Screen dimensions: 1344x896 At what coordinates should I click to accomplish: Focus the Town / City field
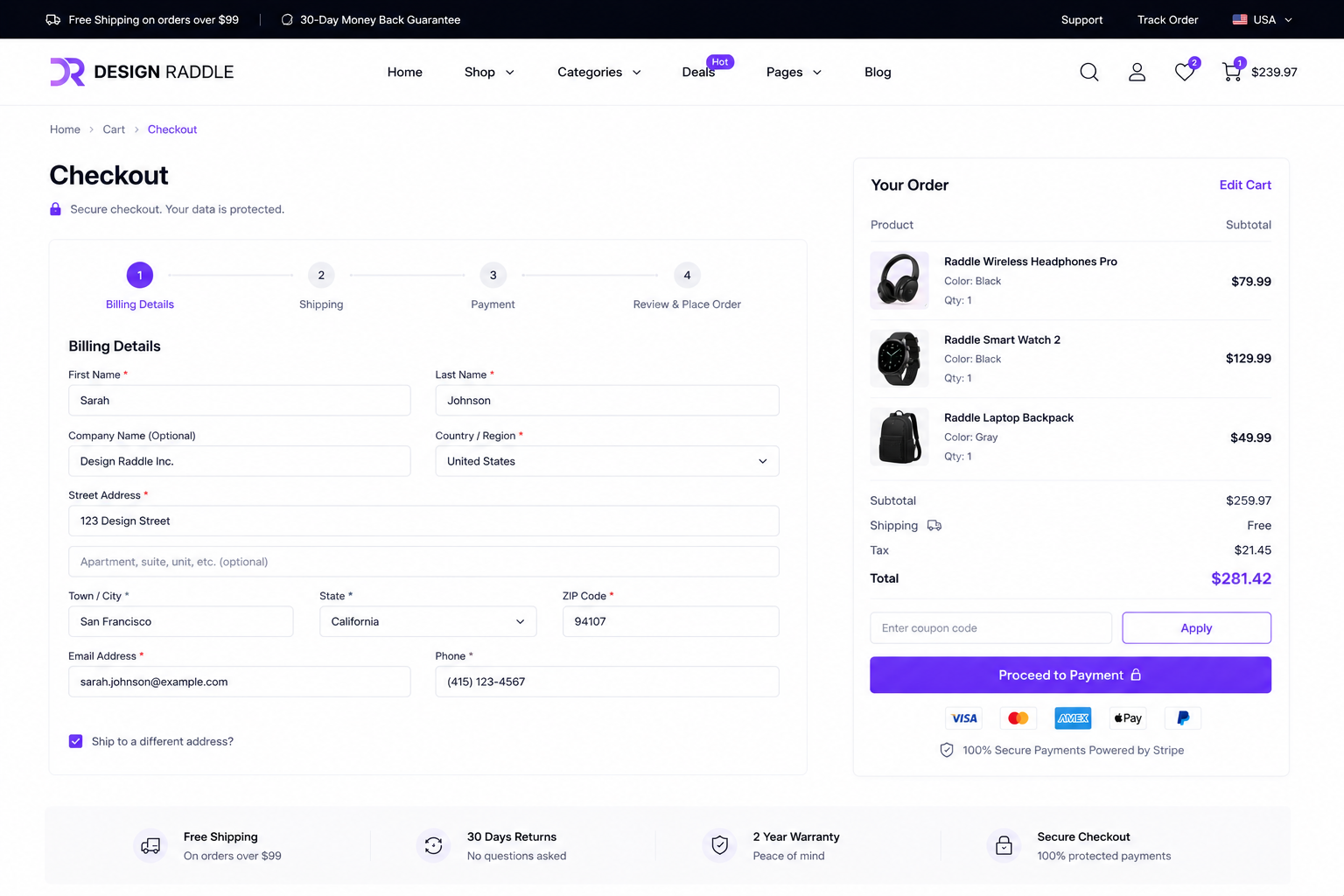point(181,621)
